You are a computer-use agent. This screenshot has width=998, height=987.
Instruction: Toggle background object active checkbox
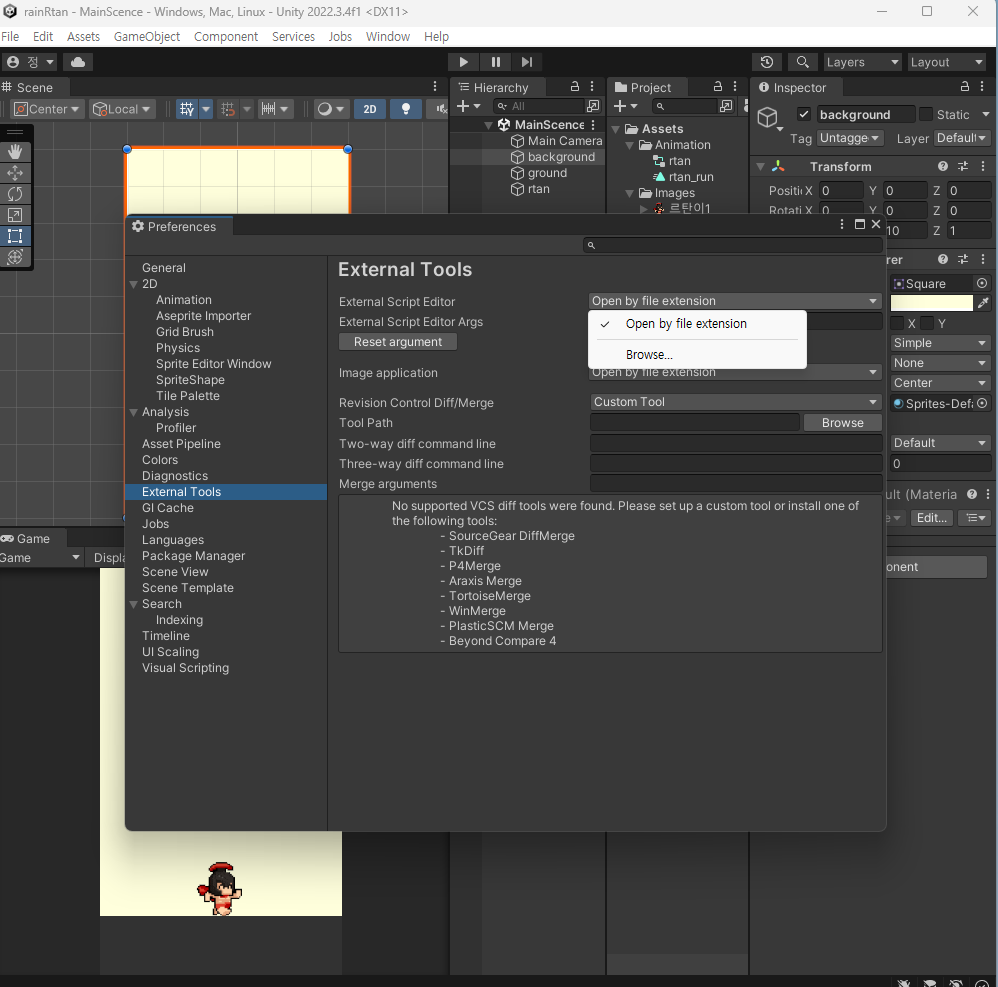804,115
